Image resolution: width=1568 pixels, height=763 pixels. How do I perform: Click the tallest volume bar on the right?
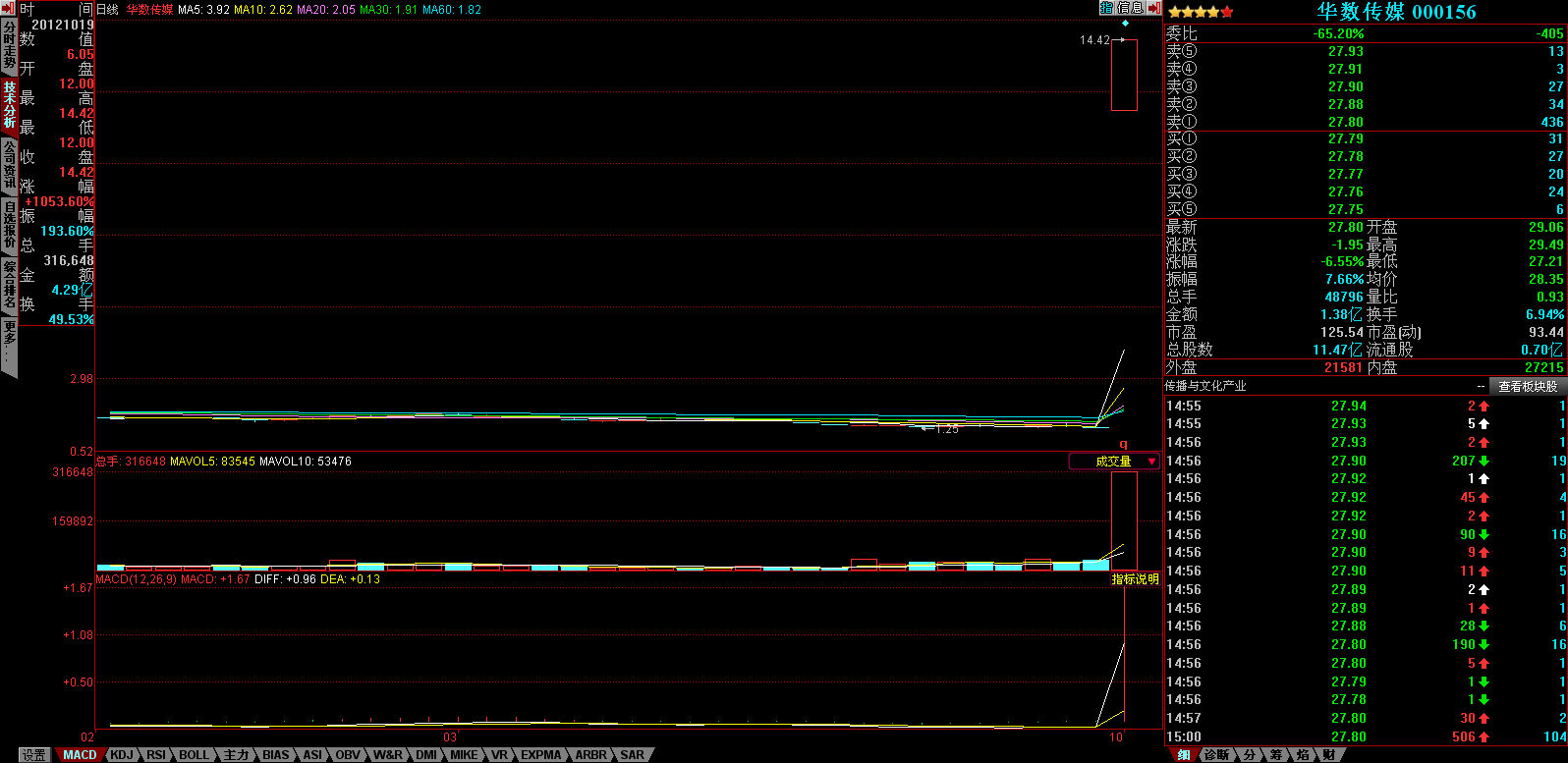click(x=1124, y=520)
